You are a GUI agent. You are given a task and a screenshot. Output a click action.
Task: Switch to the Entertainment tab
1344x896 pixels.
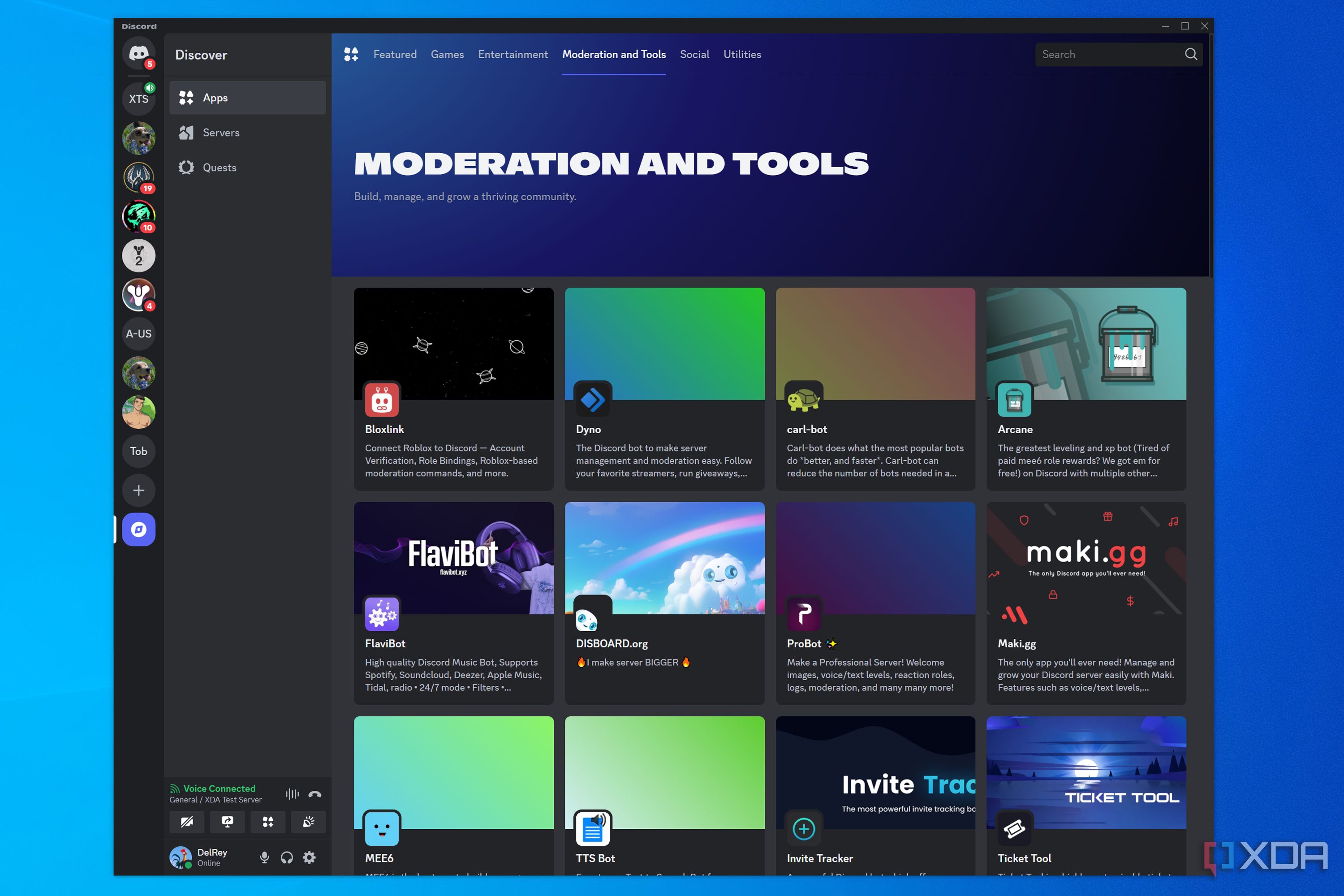coord(513,54)
